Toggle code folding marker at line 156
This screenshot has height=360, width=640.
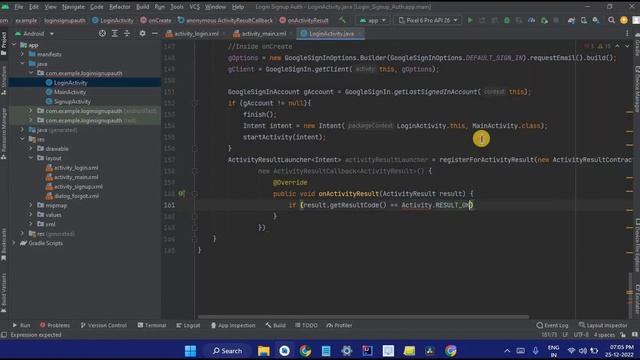coord(195,149)
